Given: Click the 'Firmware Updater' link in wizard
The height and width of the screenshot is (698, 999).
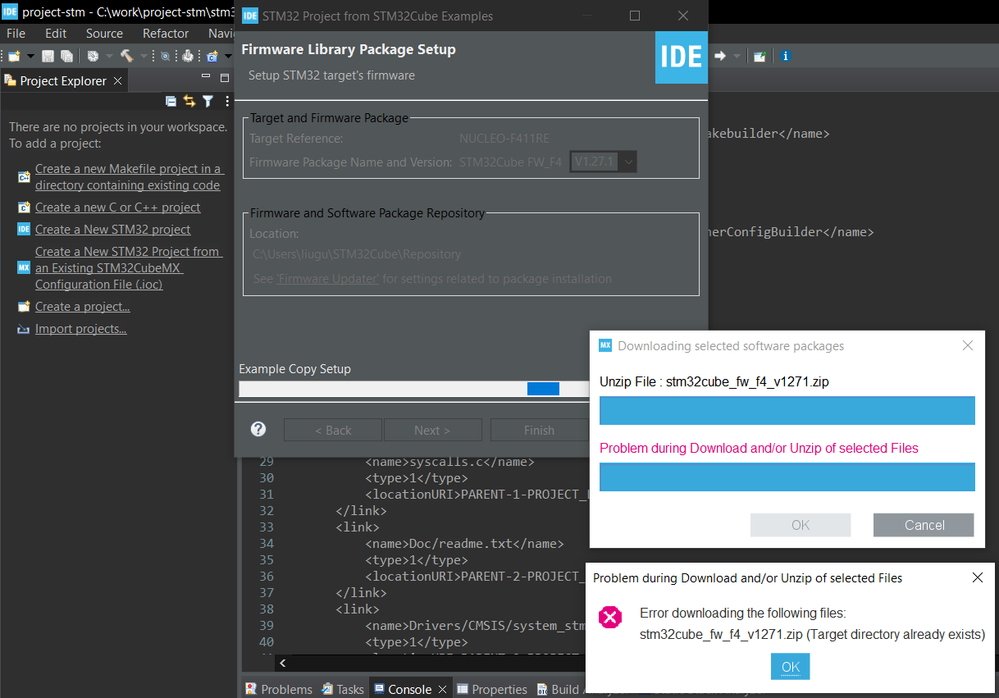Looking at the screenshot, I should click(327, 279).
